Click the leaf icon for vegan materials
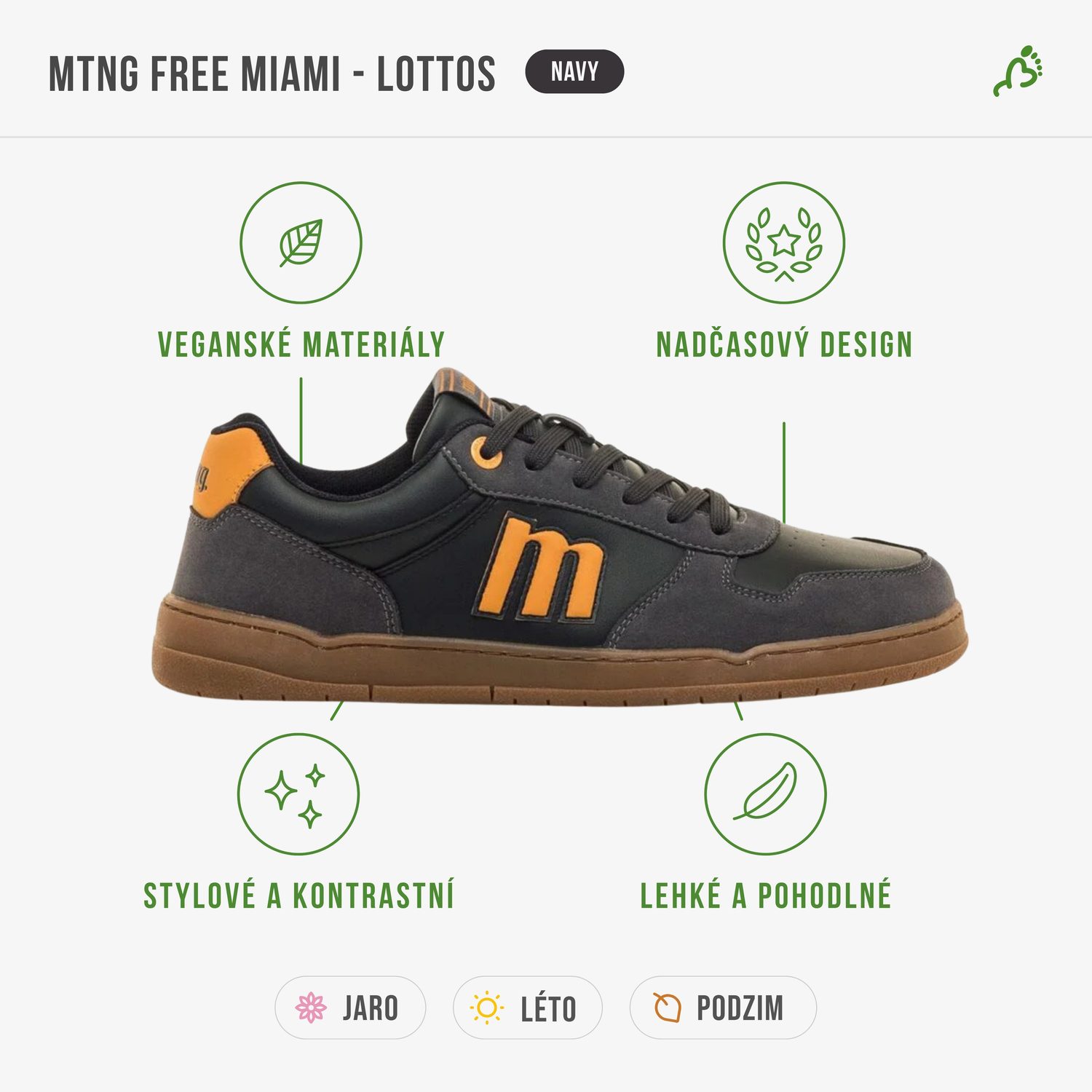 pyautogui.click(x=301, y=242)
